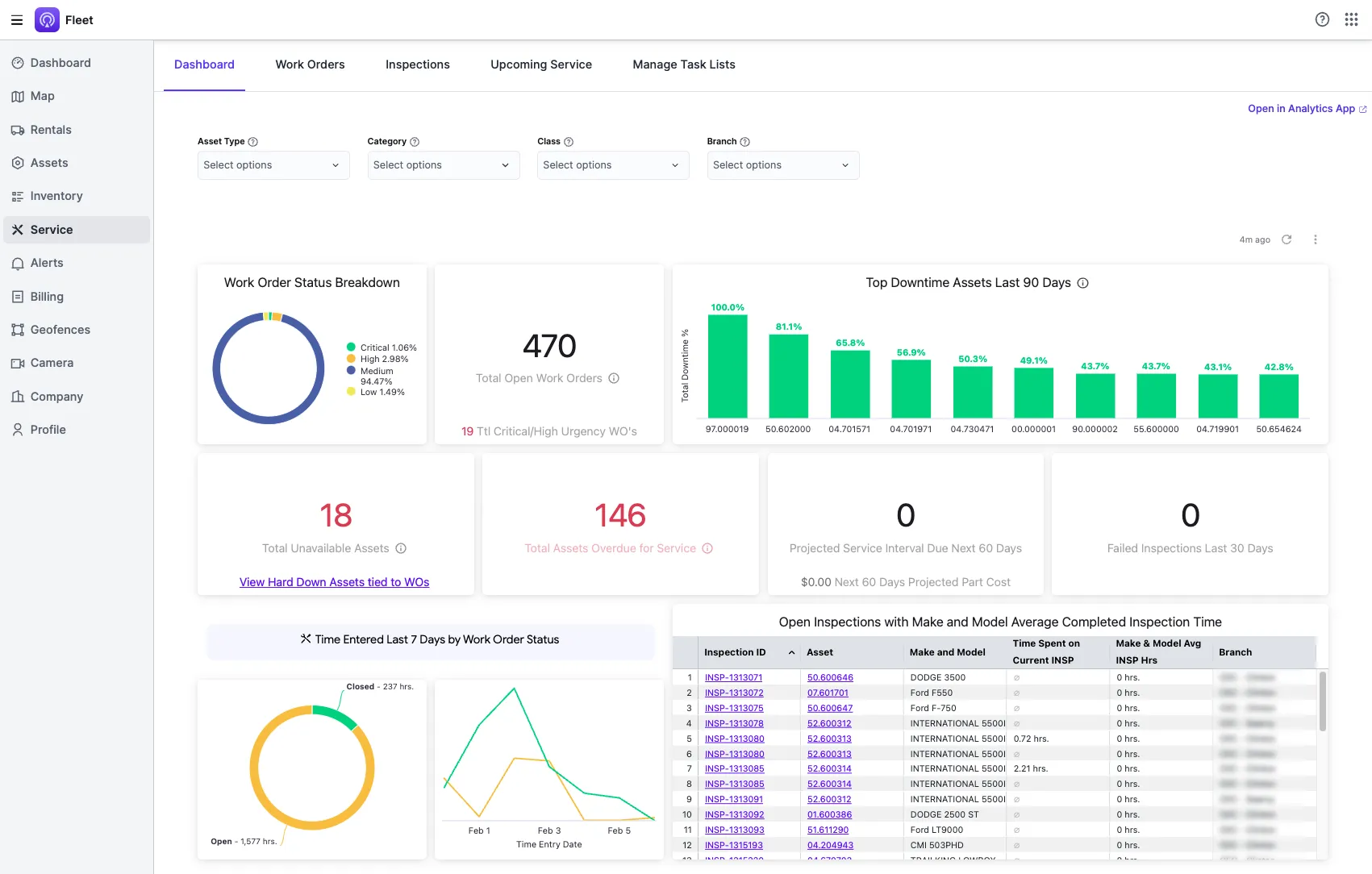Refresh the dashboard data
Image resolution: width=1372 pixels, height=874 pixels.
click(x=1287, y=239)
